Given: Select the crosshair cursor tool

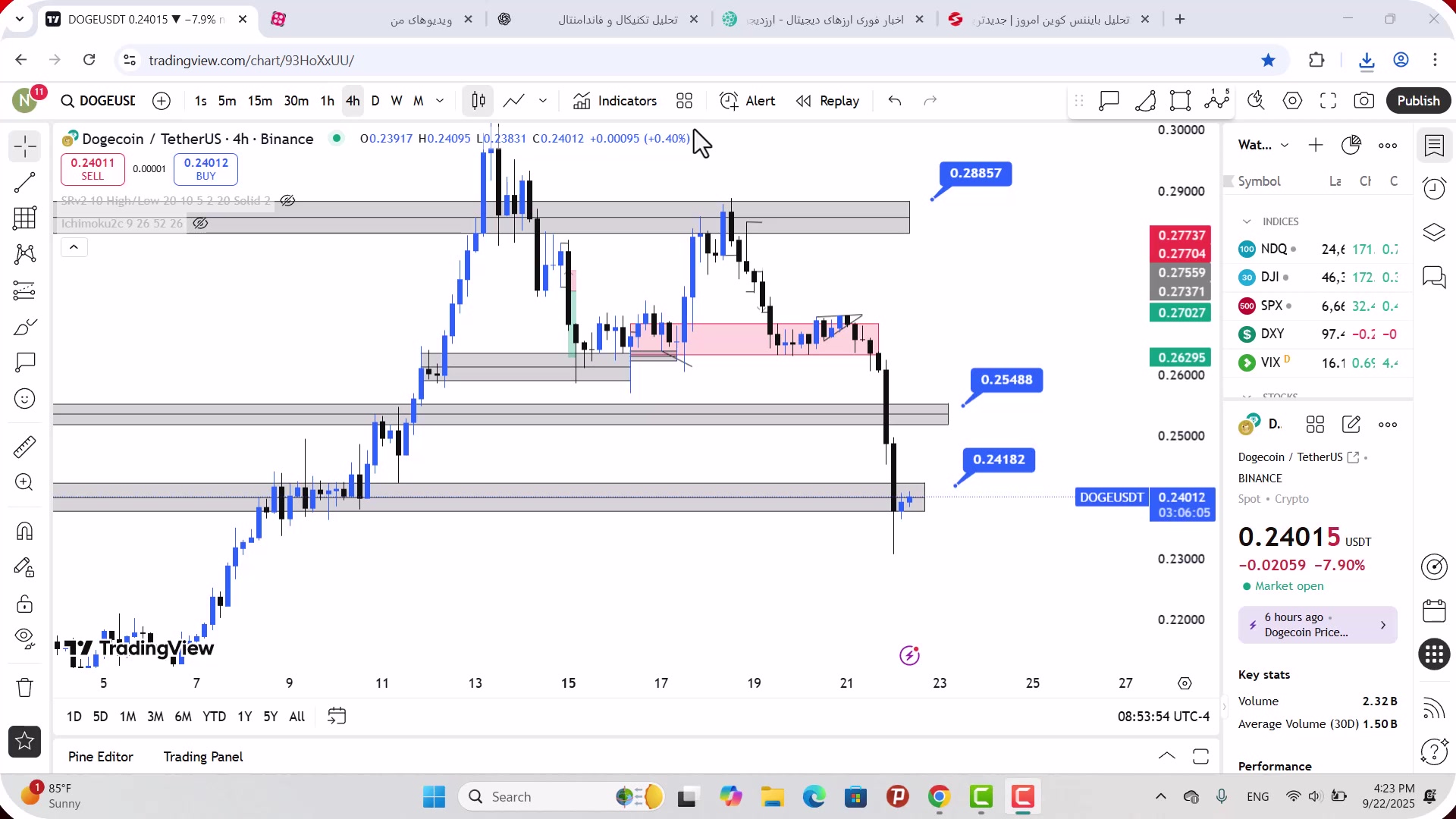Looking at the screenshot, I should pyautogui.click(x=24, y=146).
